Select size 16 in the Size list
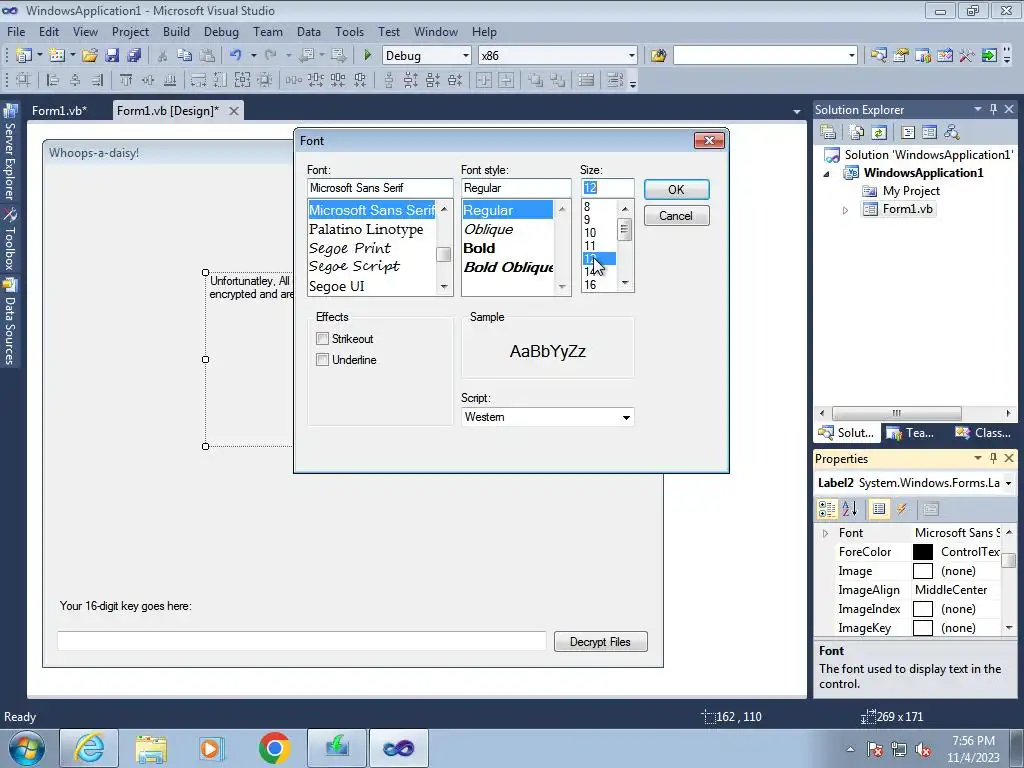 590,285
